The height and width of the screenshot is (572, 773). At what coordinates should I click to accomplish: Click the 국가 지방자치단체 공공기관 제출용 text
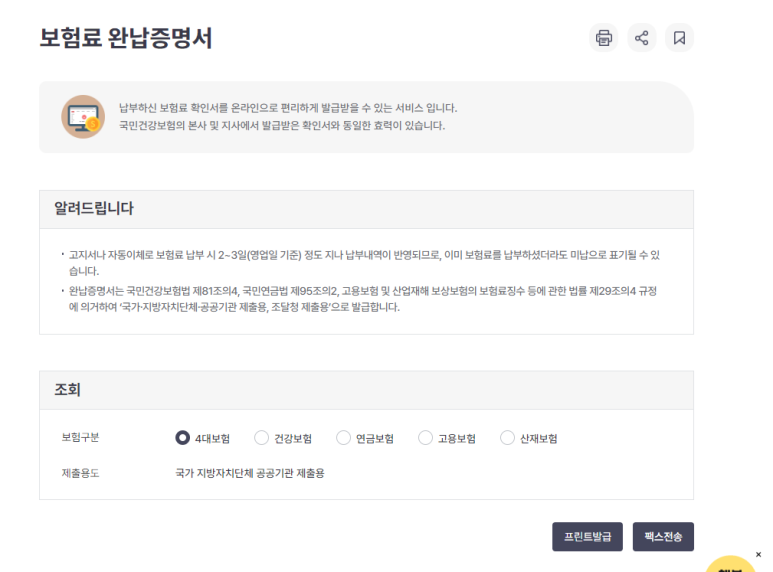(x=250, y=473)
